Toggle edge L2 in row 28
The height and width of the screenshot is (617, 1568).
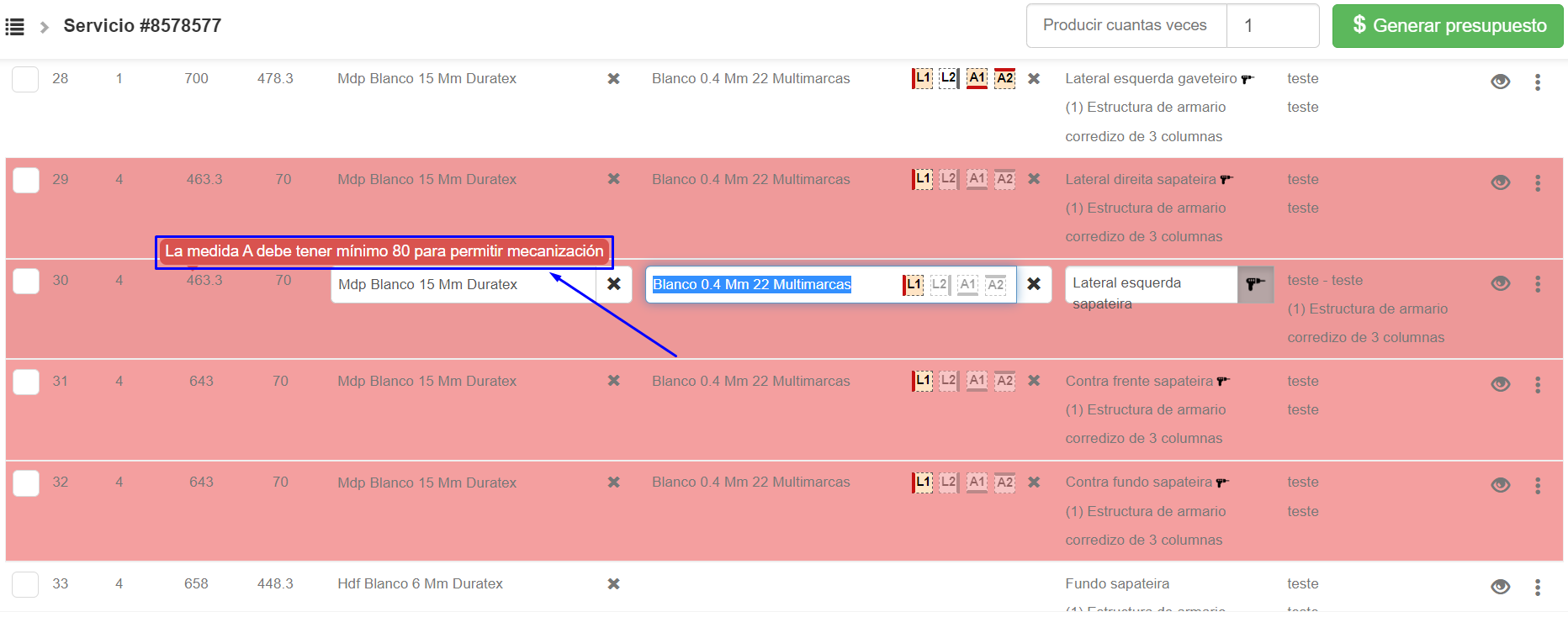click(948, 78)
